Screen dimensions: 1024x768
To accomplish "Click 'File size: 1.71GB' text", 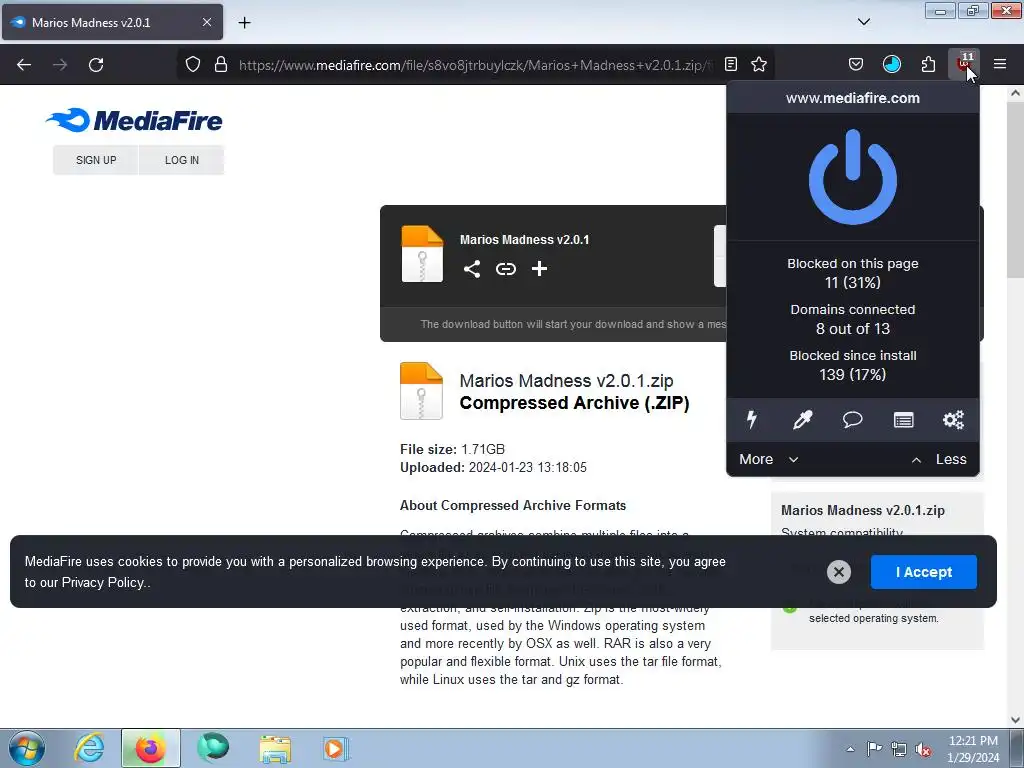I will [452, 449].
